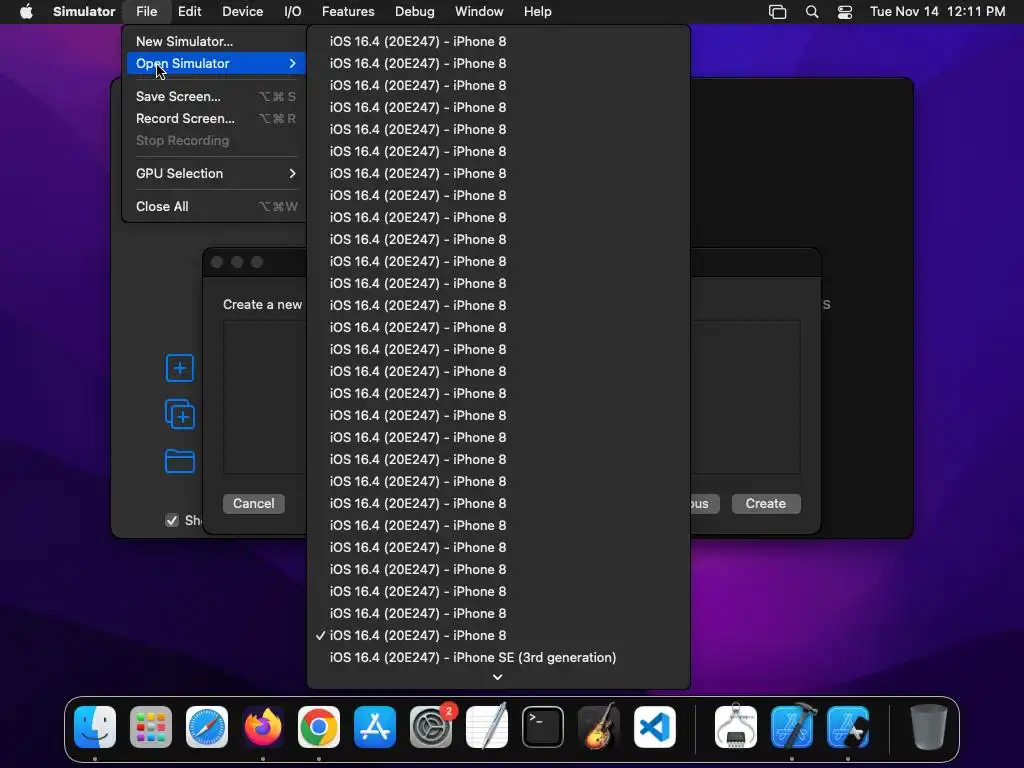Open Finder from the dock

coord(95,727)
